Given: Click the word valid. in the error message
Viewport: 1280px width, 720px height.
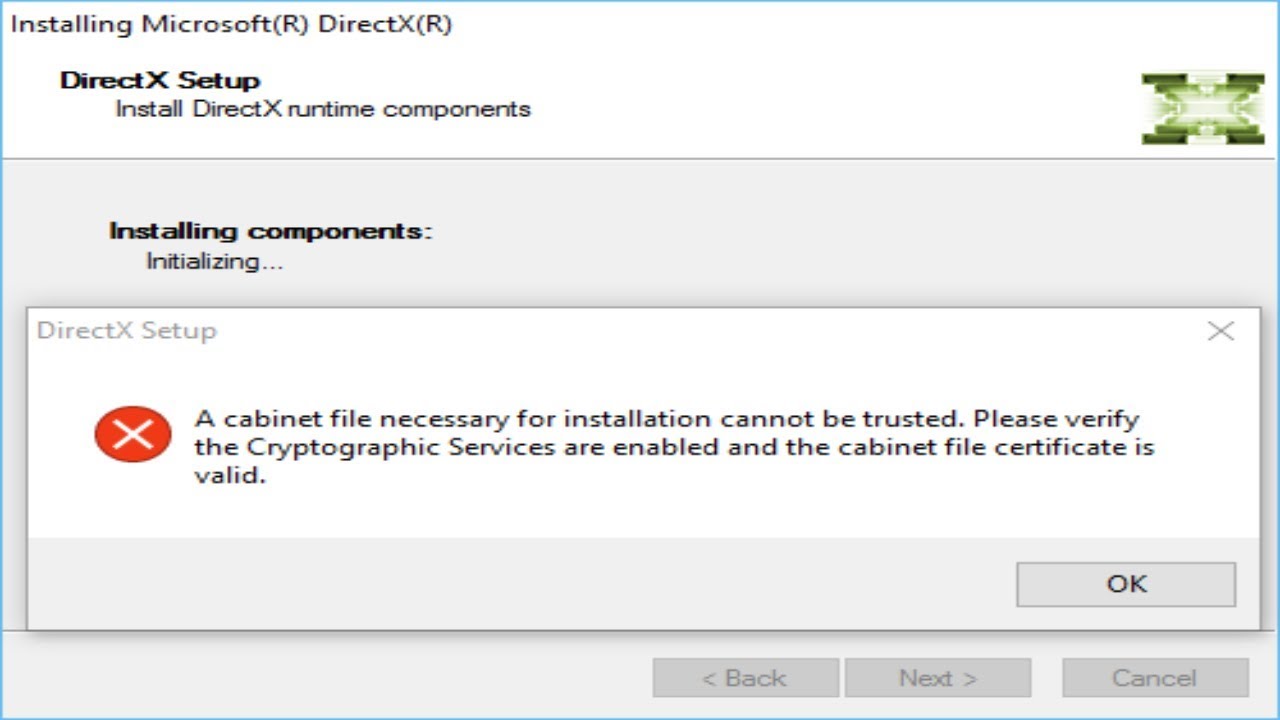Looking at the screenshot, I should pos(230,476).
